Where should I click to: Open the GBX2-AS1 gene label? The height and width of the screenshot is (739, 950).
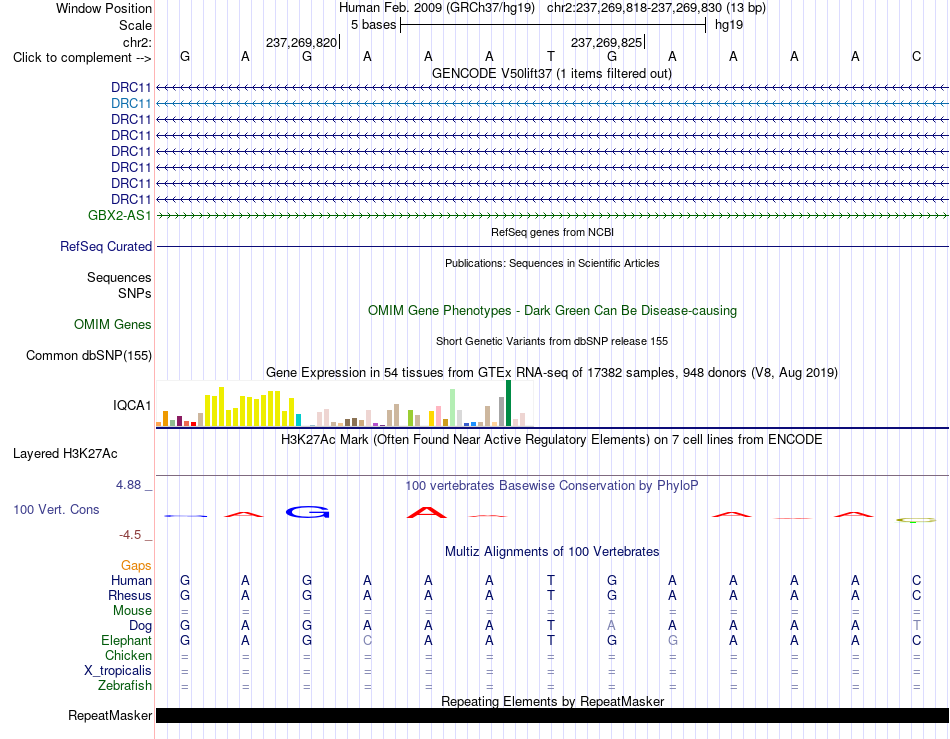(119, 216)
